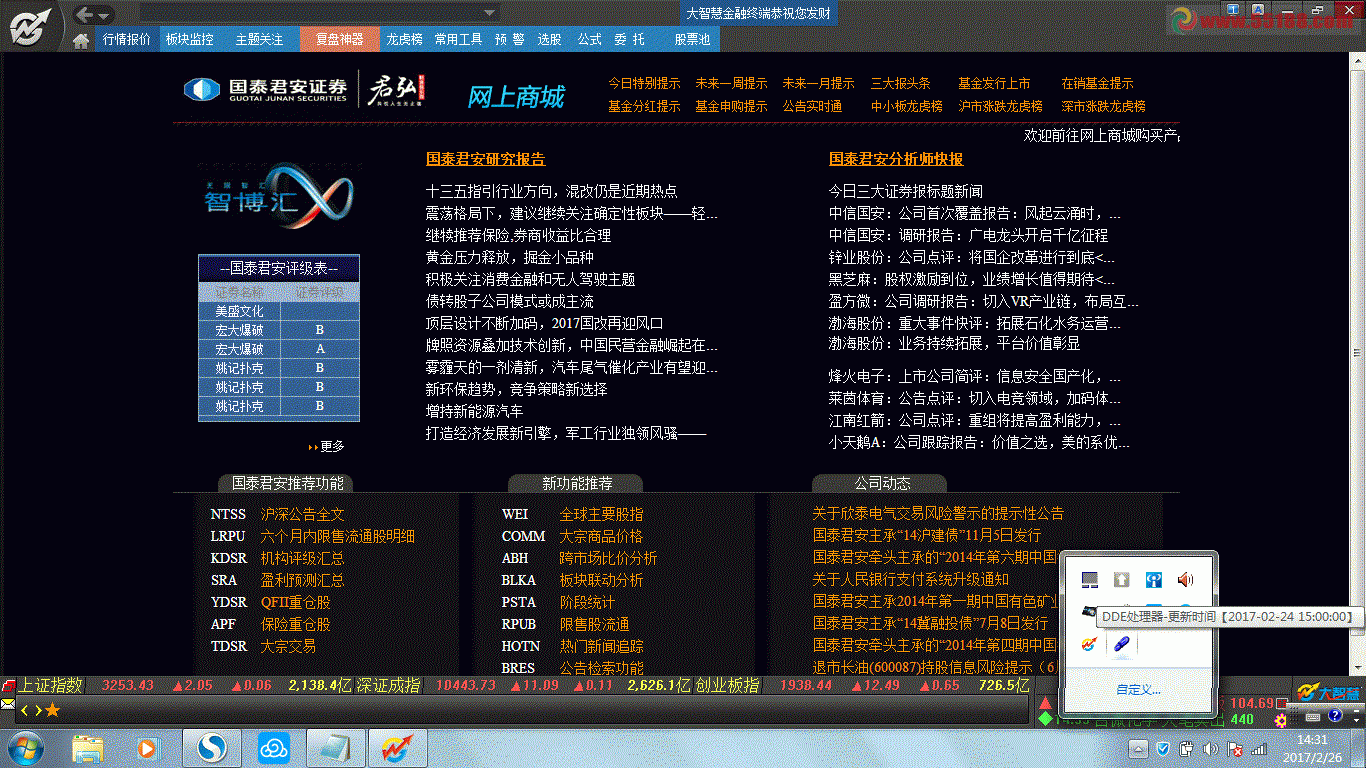Select the 复盘神器 tab
The image size is (1366, 768).
tap(339, 39)
